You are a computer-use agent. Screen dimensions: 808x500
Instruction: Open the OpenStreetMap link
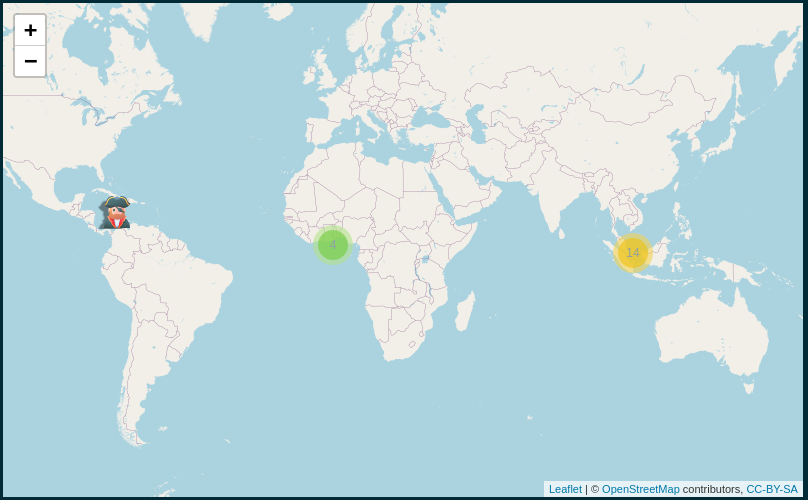[641, 489]
